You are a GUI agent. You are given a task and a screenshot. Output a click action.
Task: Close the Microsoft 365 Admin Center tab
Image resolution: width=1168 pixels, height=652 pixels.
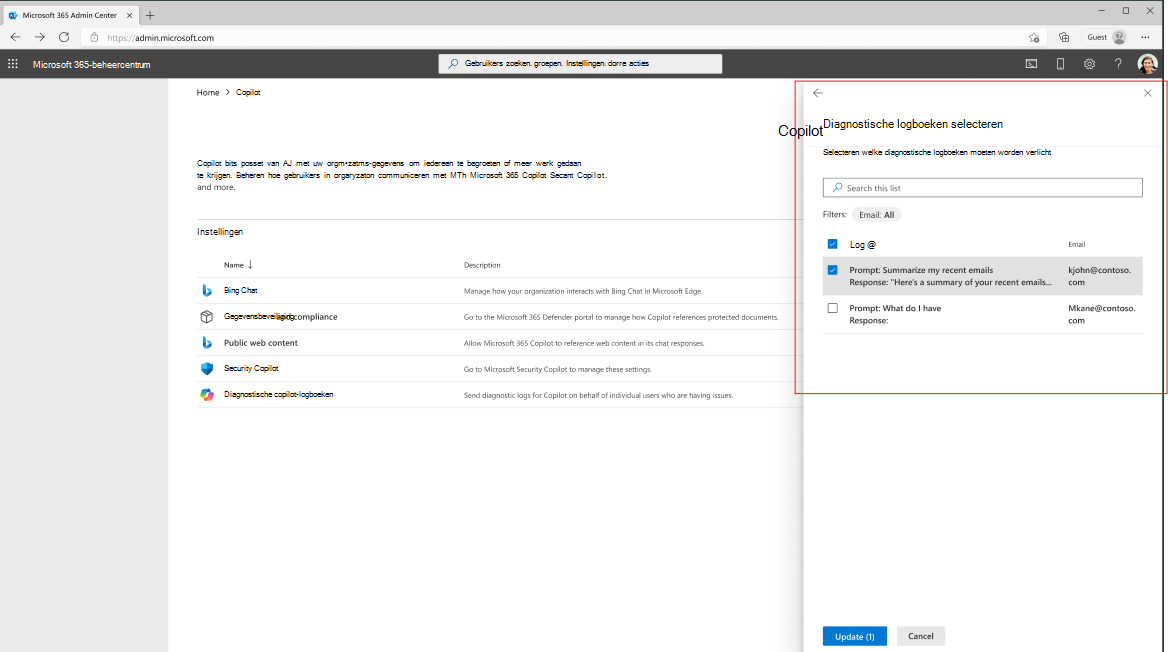coord(129,15)
